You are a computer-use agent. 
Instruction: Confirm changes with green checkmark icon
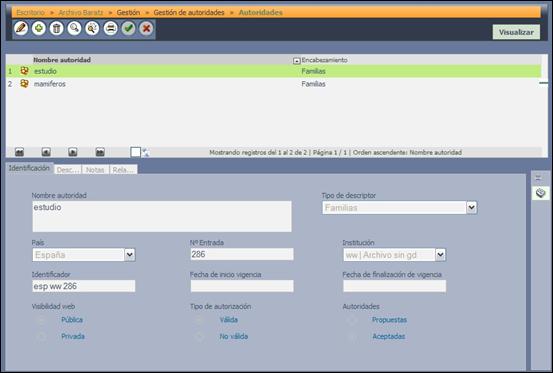click(129, 28)
